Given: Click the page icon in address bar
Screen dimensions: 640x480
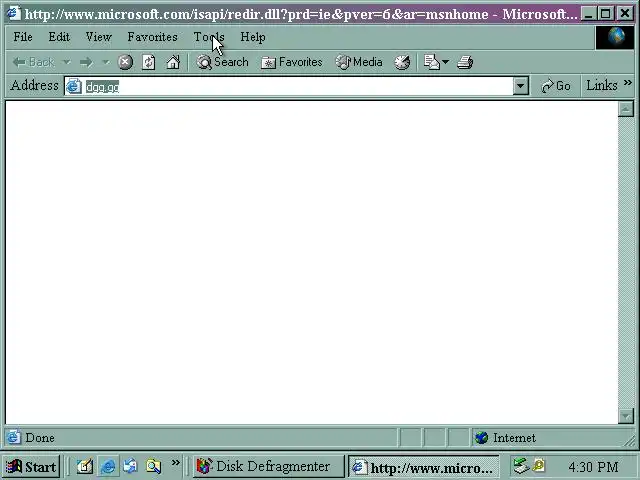Looking at the screenshot, I should [x=74, y=86].
